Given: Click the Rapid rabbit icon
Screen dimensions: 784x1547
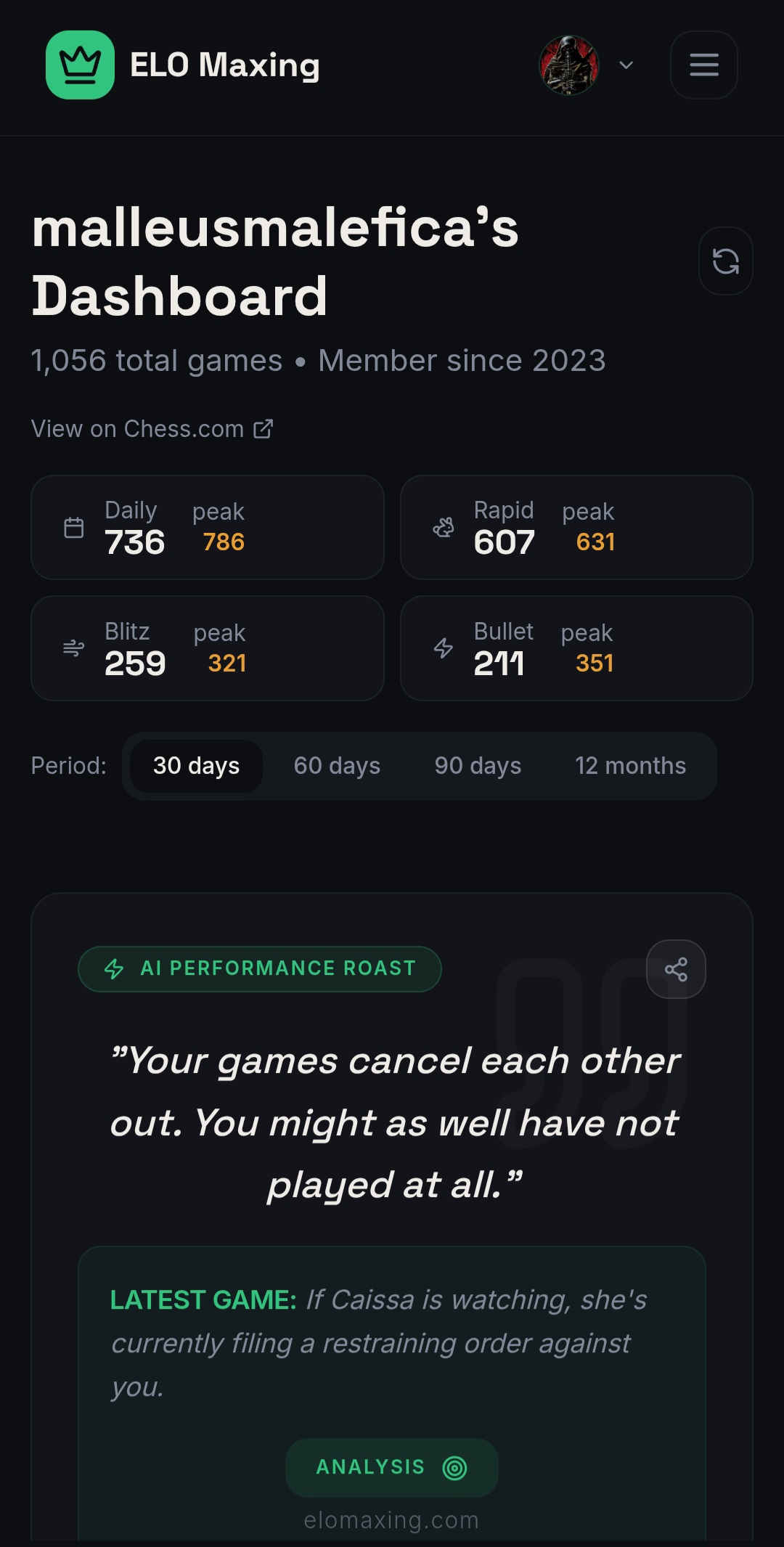Looking at the screenshot, I should tap(444, 528).
